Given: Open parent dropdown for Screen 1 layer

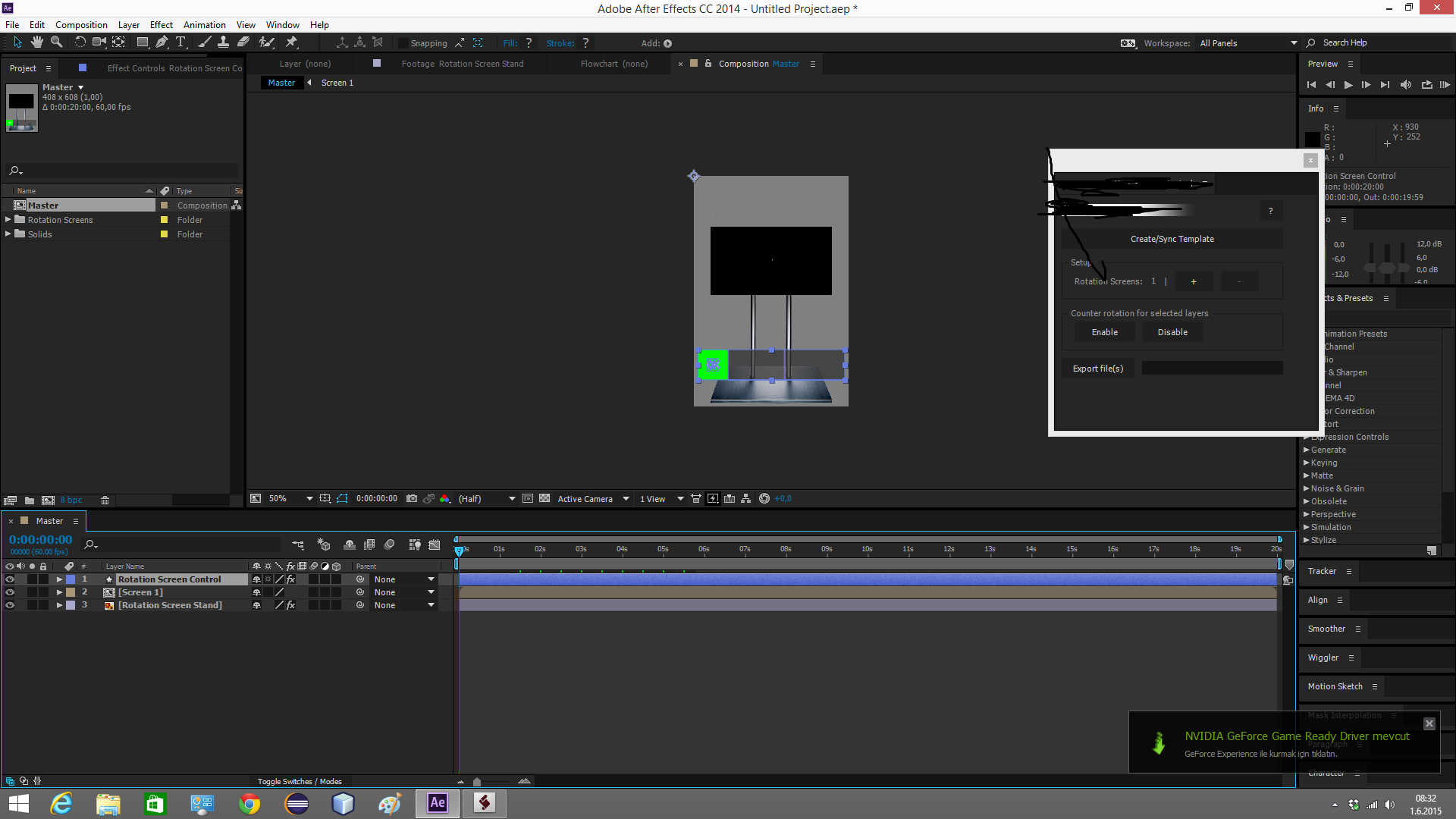Looking at the screenshot, I should click(404, 592).
